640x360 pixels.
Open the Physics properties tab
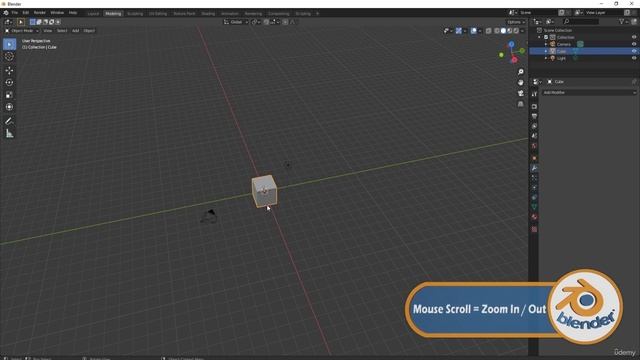(x=534, y=188)
